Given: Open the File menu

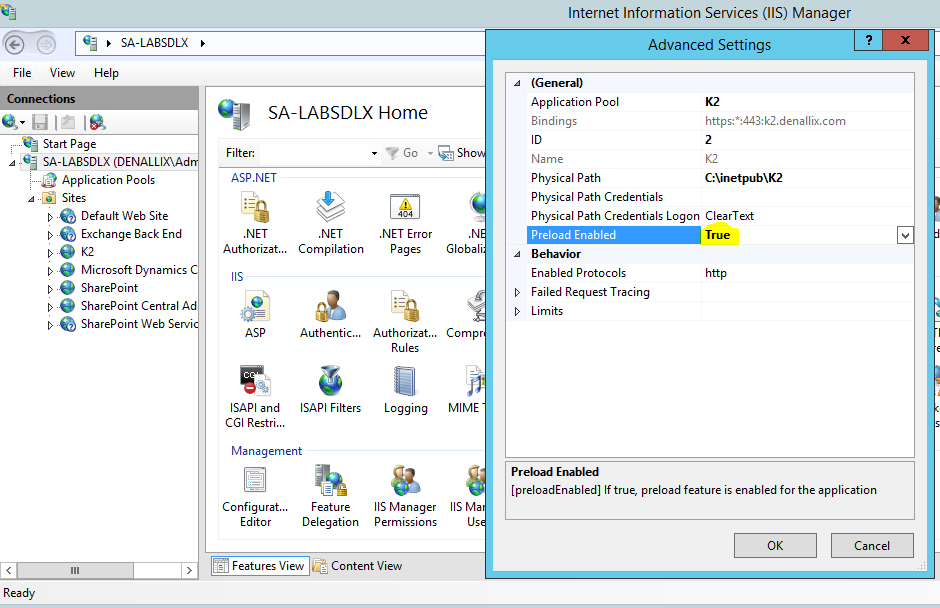Looking at the screenshot, I should [22, 73].
